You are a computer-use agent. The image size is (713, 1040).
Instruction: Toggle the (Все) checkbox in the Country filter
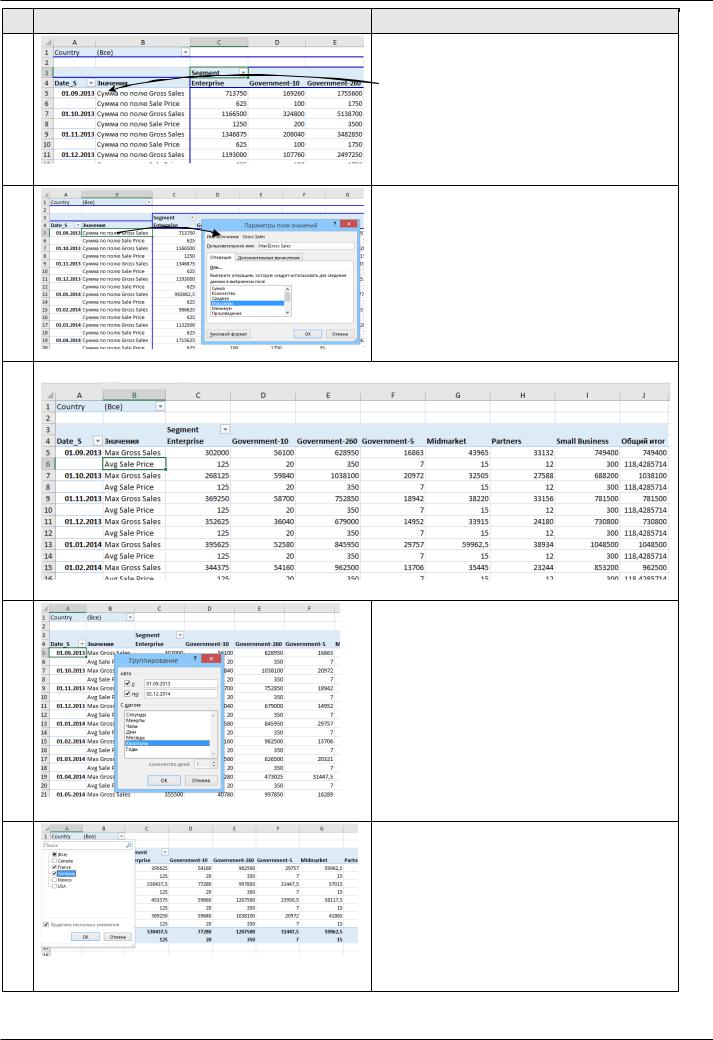click(54, 854)
